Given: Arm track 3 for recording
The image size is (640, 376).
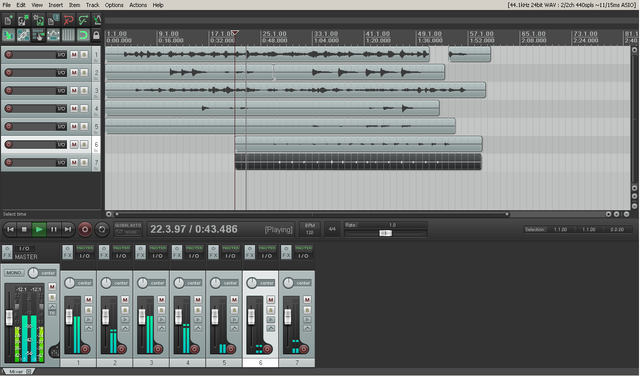Looking at the screenshot, I should [8, 91].
